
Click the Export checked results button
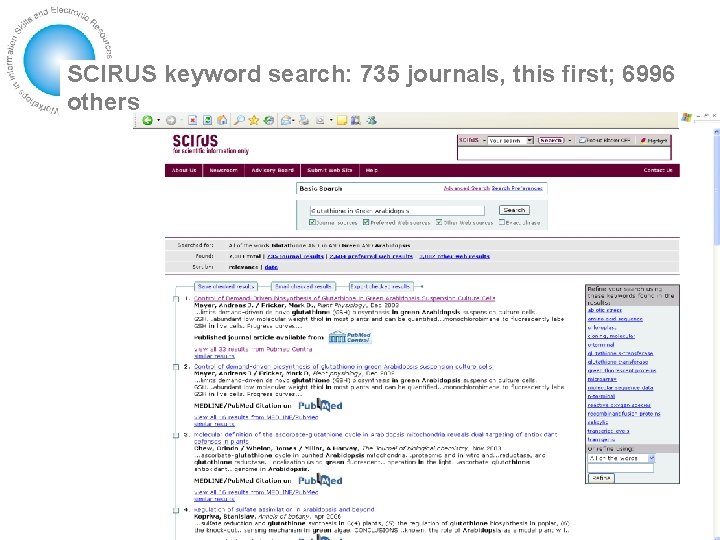point(381,287)
